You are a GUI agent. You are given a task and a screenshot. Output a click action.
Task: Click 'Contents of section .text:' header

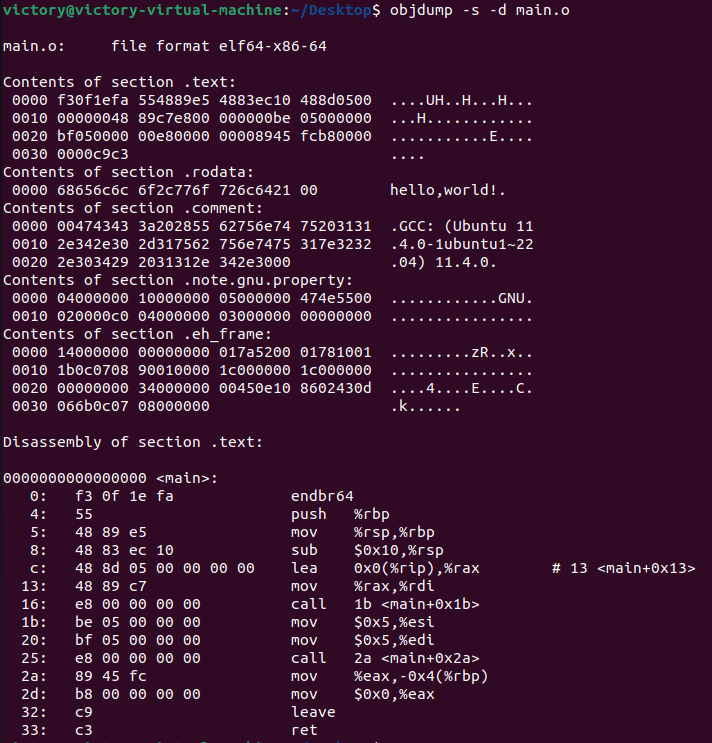(x=119, y=82)
